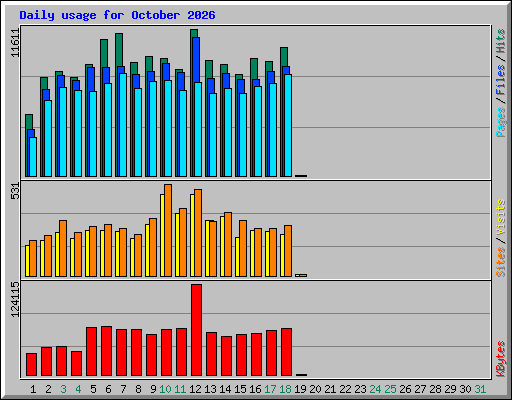This screenshot has height=400, width=512.
Task: Click the 11611 hits axis value
Action: click(15, 43)
